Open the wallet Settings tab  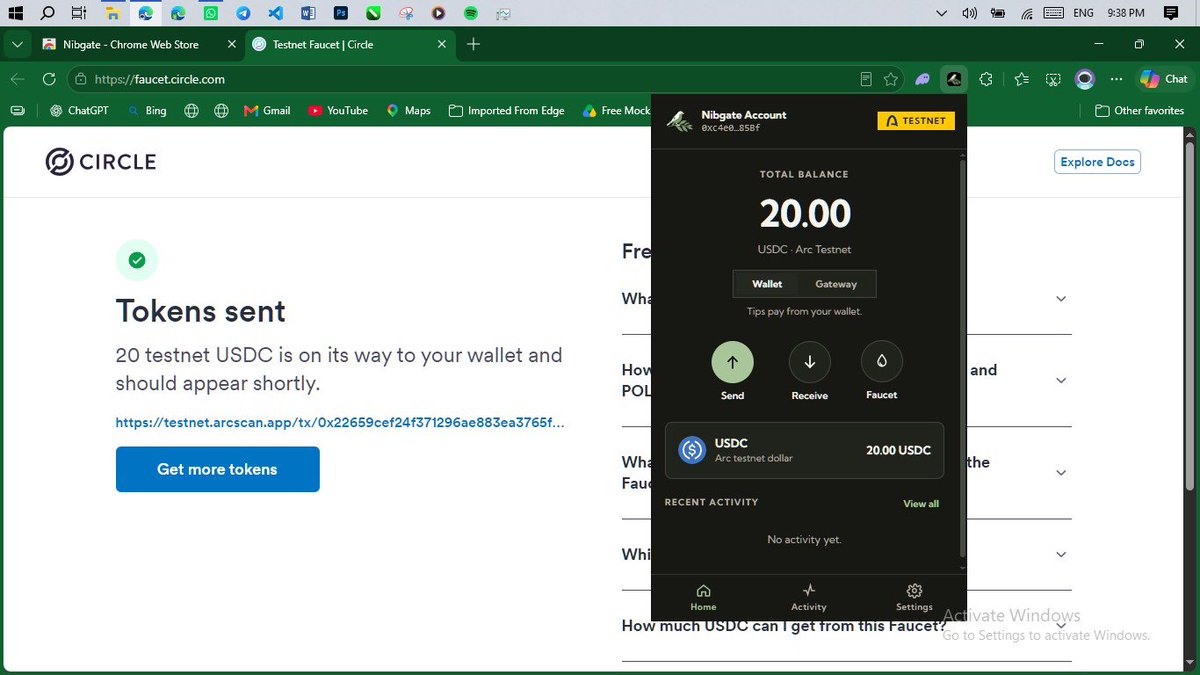click(x=914, y=598)
